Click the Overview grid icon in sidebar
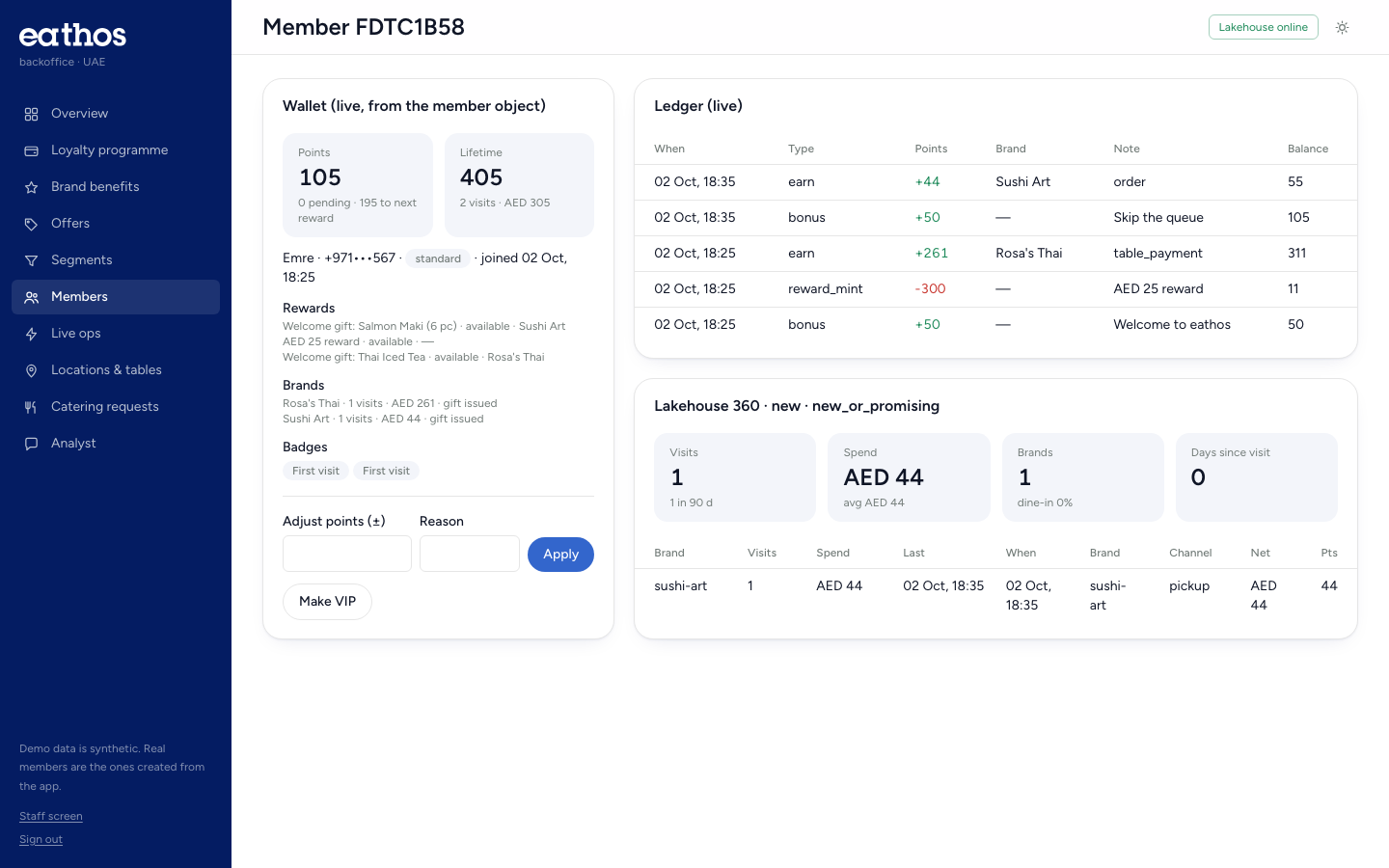The image size is (1389, 868). click(31, 114)
